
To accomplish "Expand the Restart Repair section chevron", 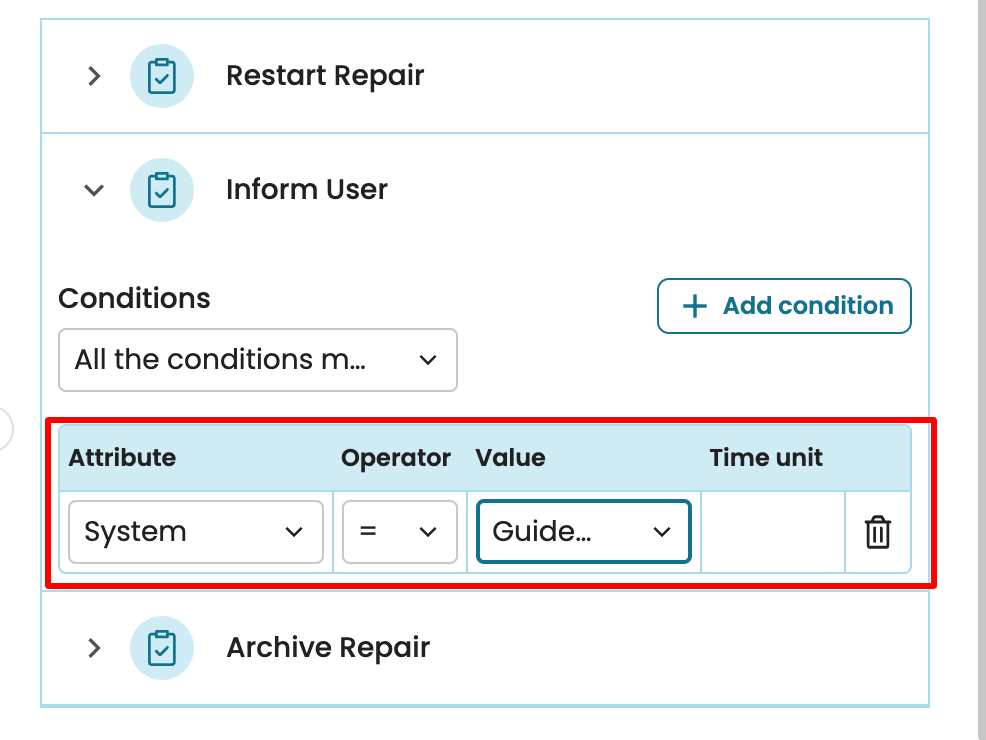I will (x=94, y=76).
